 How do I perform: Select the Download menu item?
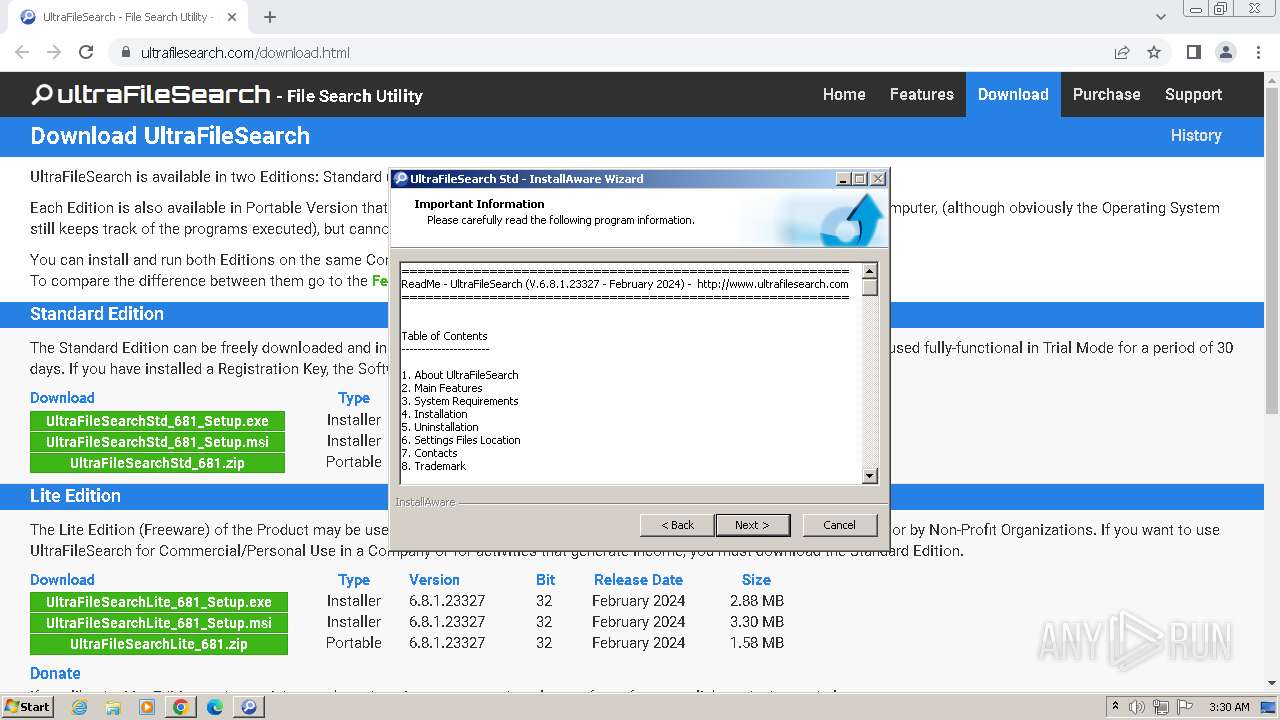pyautogui.click(x=1013, y=94)
